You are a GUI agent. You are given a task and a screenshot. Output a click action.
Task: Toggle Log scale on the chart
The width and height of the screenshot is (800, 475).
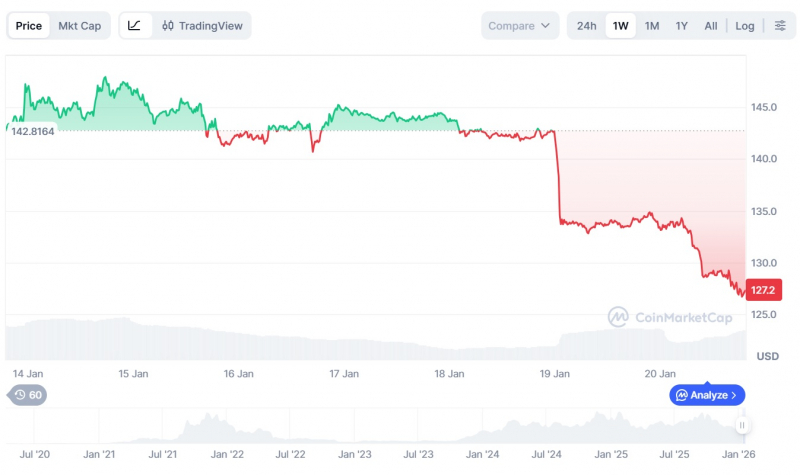pyautogui.click(x=744, y=26)
